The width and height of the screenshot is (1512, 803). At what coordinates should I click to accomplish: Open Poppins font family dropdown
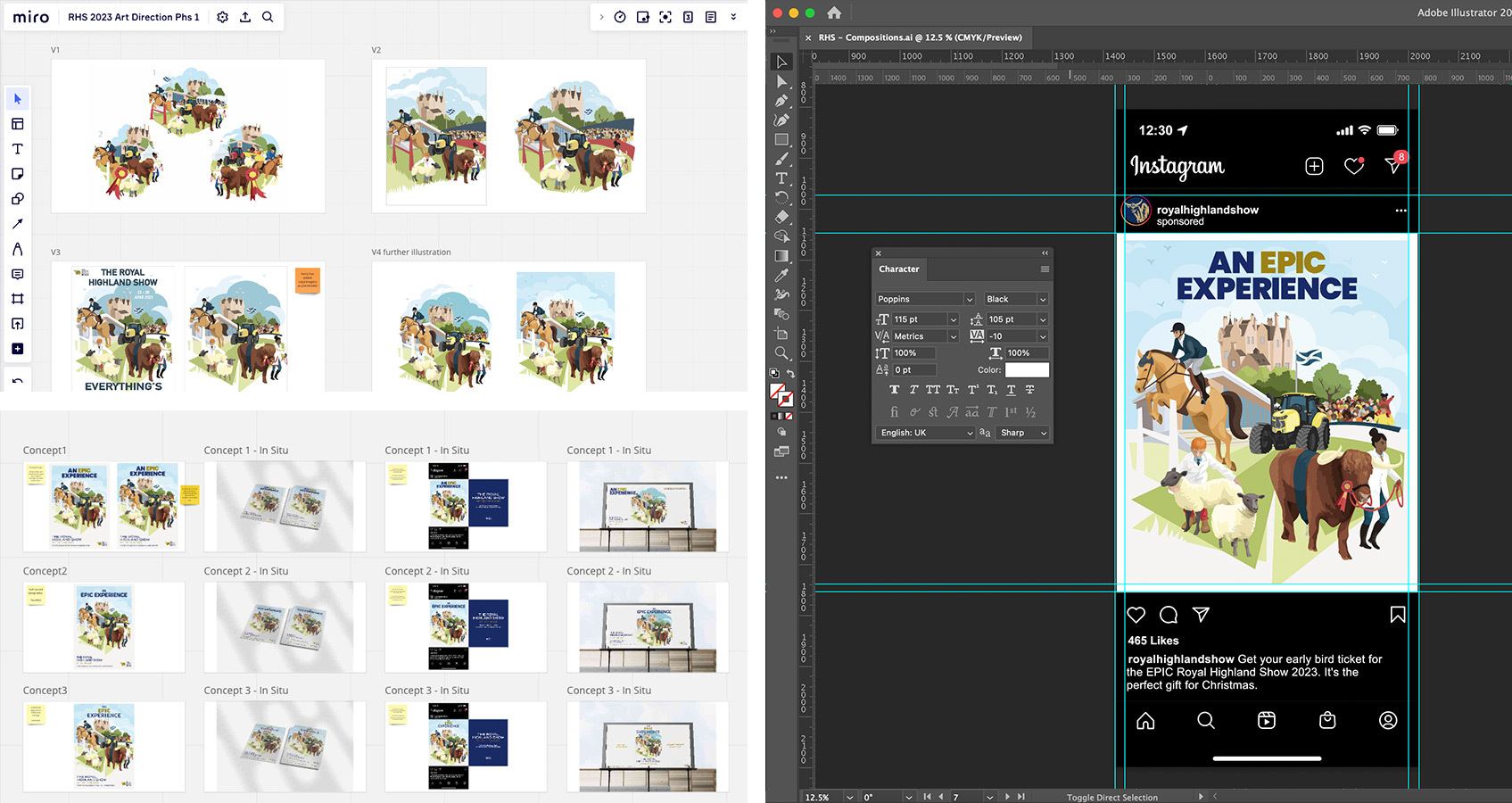[969, 299]
